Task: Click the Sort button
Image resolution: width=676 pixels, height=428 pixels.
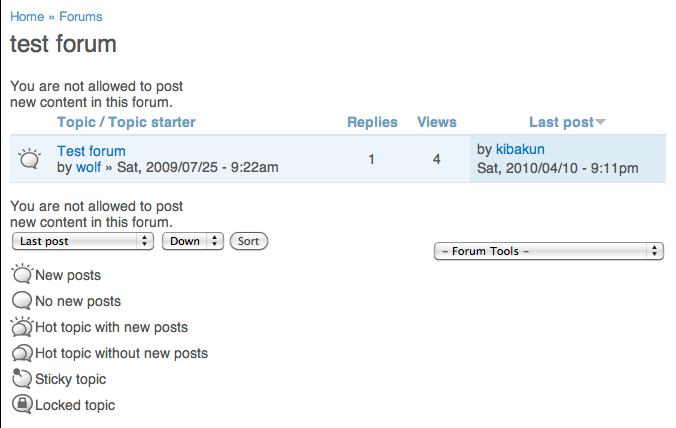Action: [x=249, y=241]
